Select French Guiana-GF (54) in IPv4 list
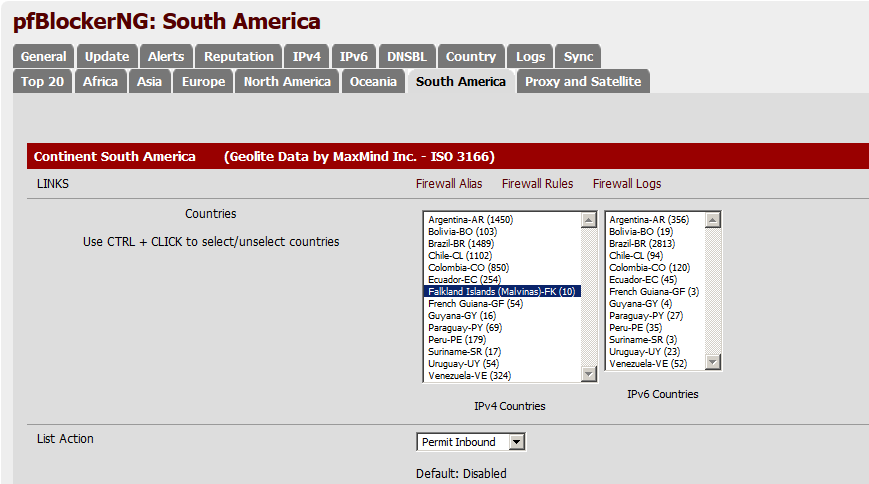This screenshot has width=869, height=484. [x=502, y=304]
